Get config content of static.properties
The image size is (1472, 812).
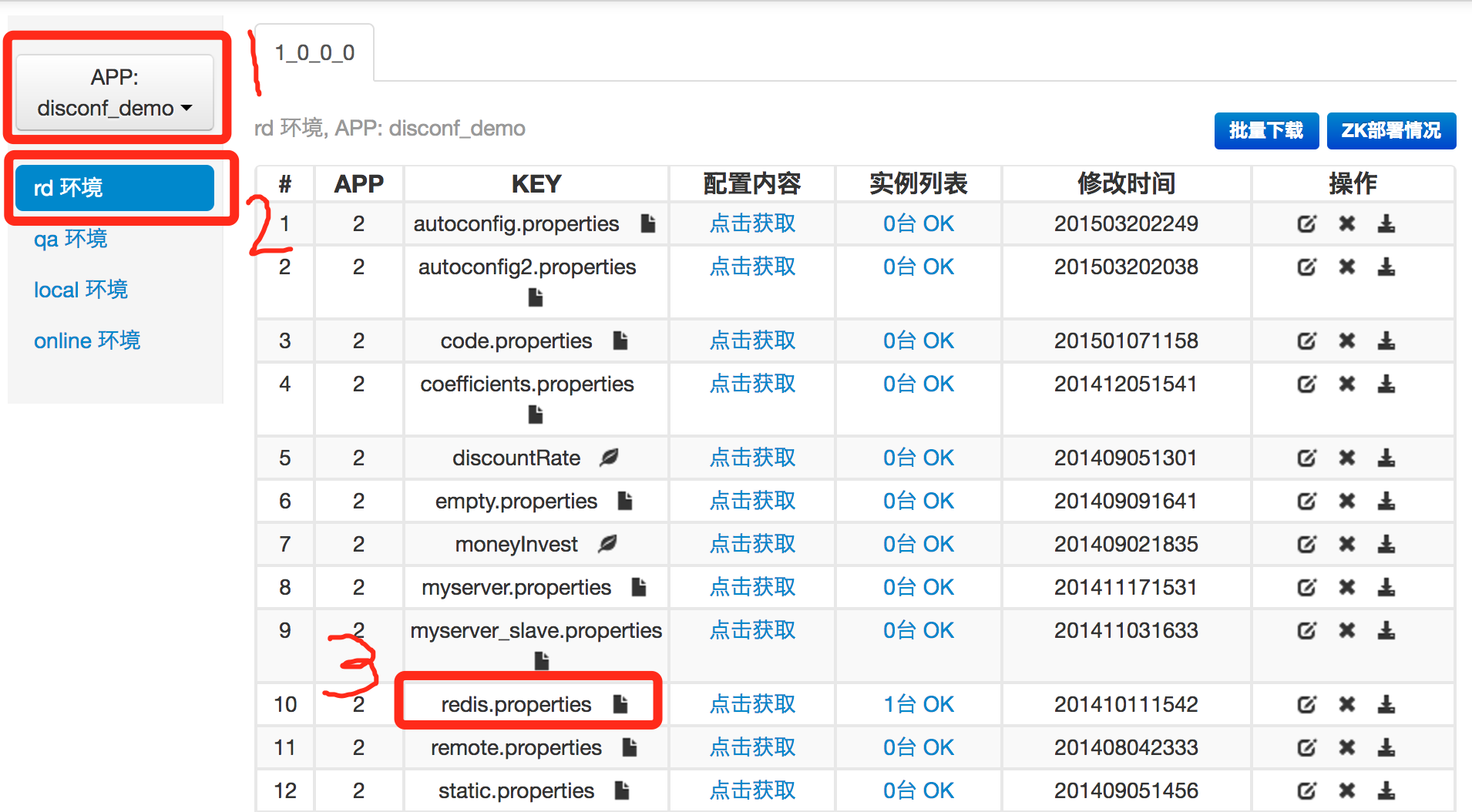click(752, 791)
